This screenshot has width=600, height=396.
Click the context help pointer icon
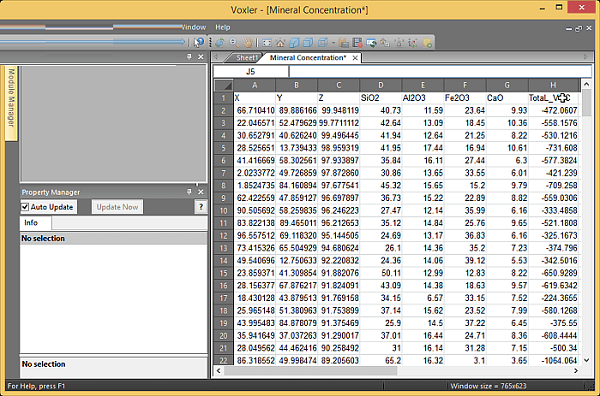click(x=199, y=42)
